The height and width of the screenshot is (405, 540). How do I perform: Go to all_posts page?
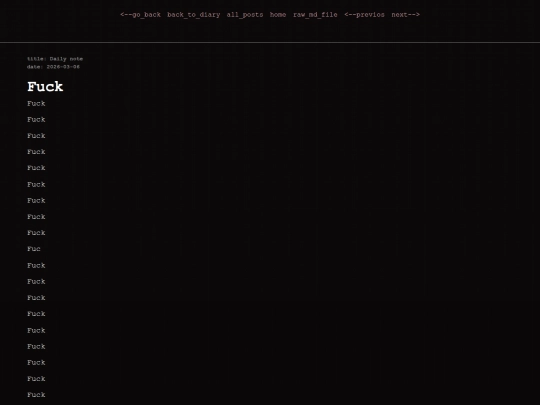tap(245, 15)
